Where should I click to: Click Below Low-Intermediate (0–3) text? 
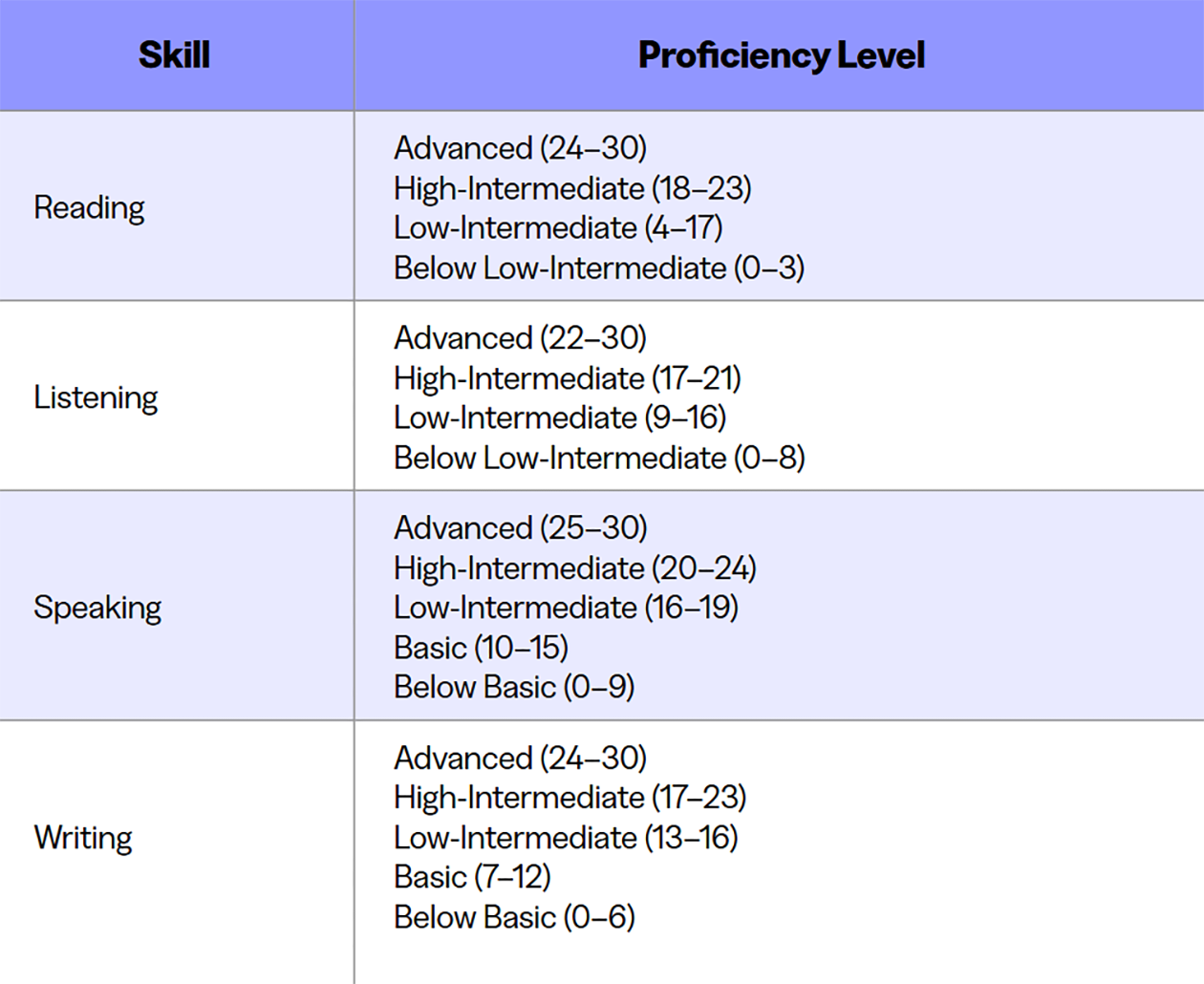[x=599, y=267]
